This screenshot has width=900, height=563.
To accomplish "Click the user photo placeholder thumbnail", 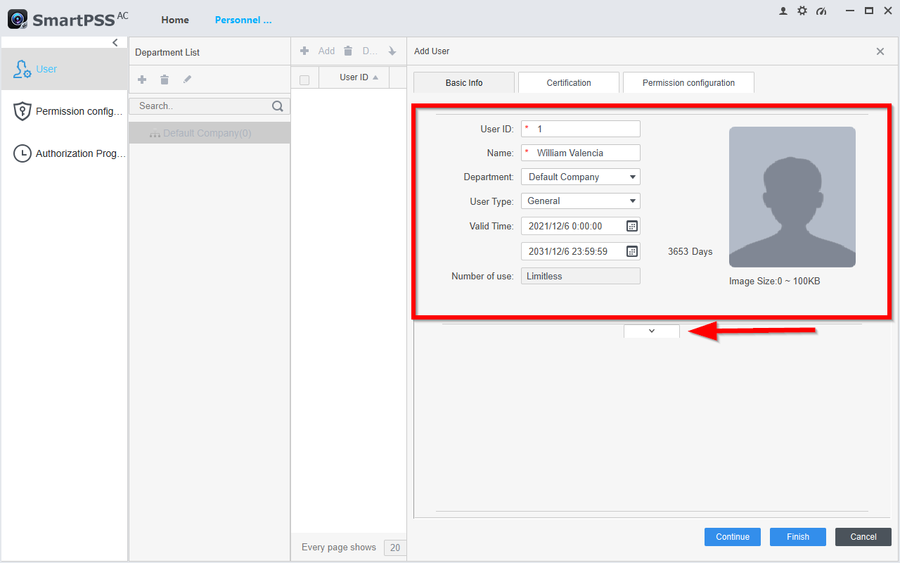I will coord(792,197).
